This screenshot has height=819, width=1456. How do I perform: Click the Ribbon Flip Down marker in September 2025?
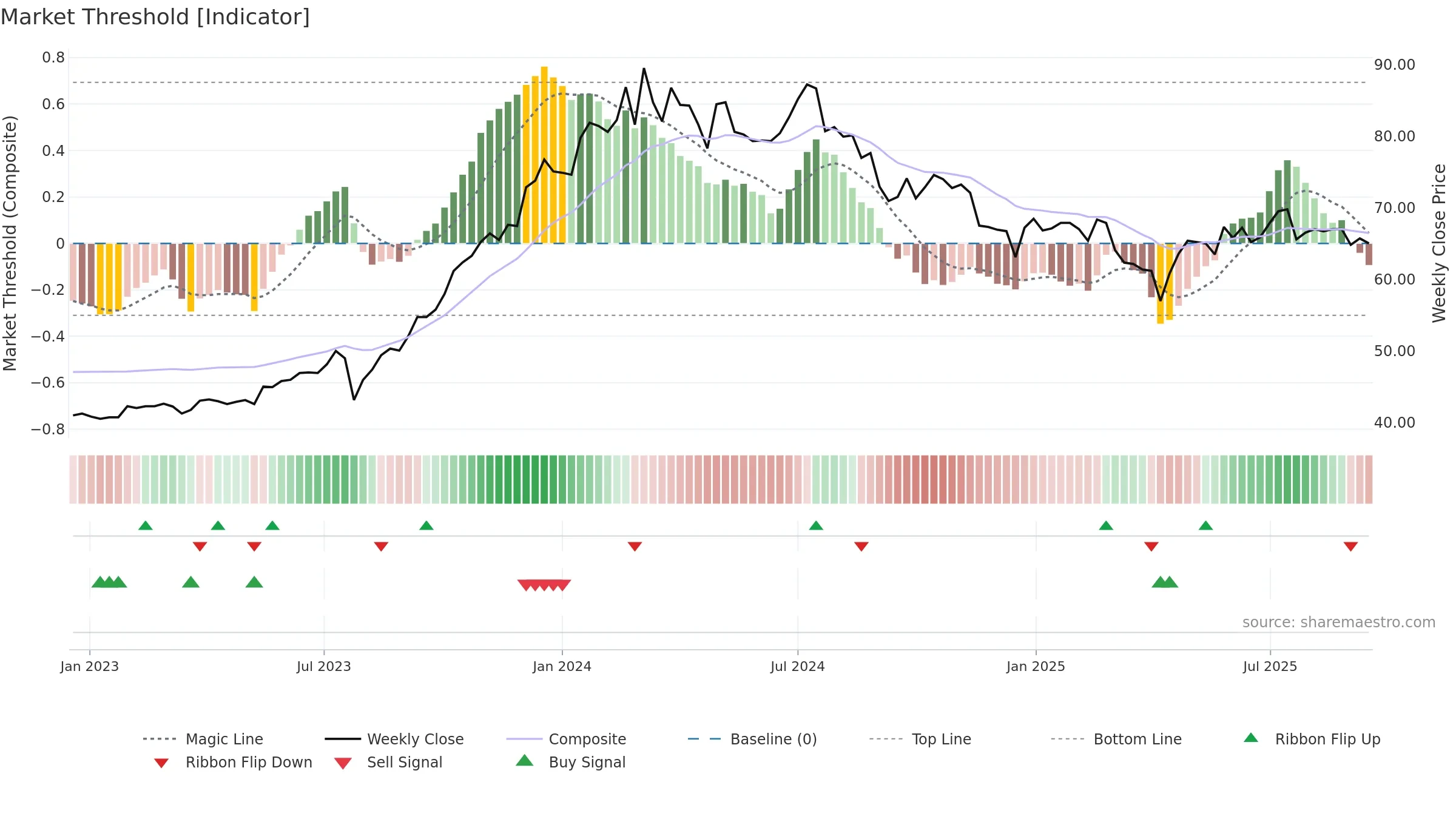point(1350,547)
